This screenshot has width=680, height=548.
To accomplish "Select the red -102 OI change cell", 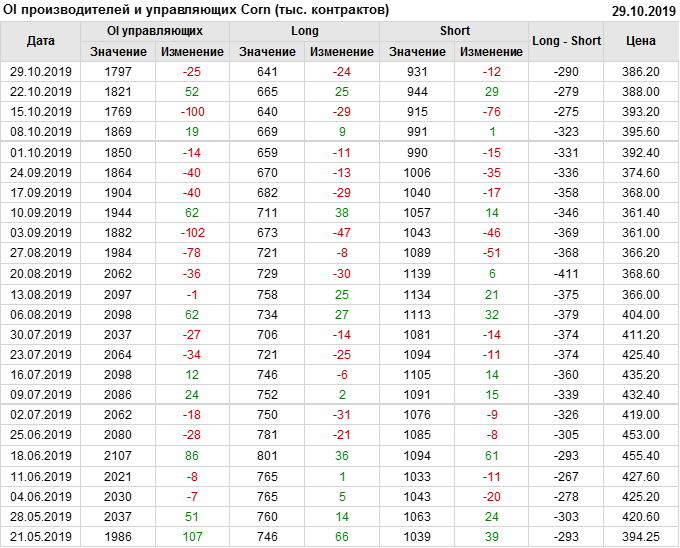I will coord(192,233).
